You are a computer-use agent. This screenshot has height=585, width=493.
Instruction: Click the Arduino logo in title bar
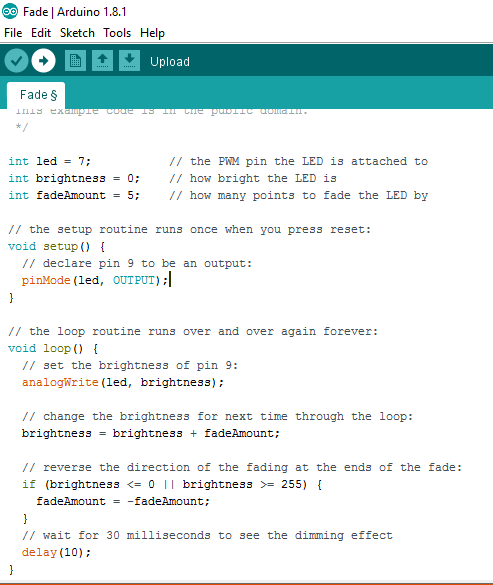[10, 12]
